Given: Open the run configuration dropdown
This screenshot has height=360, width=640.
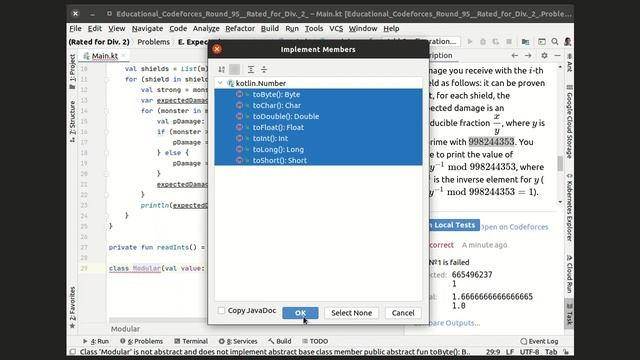Looking at the screenshot, I should 444,42.
